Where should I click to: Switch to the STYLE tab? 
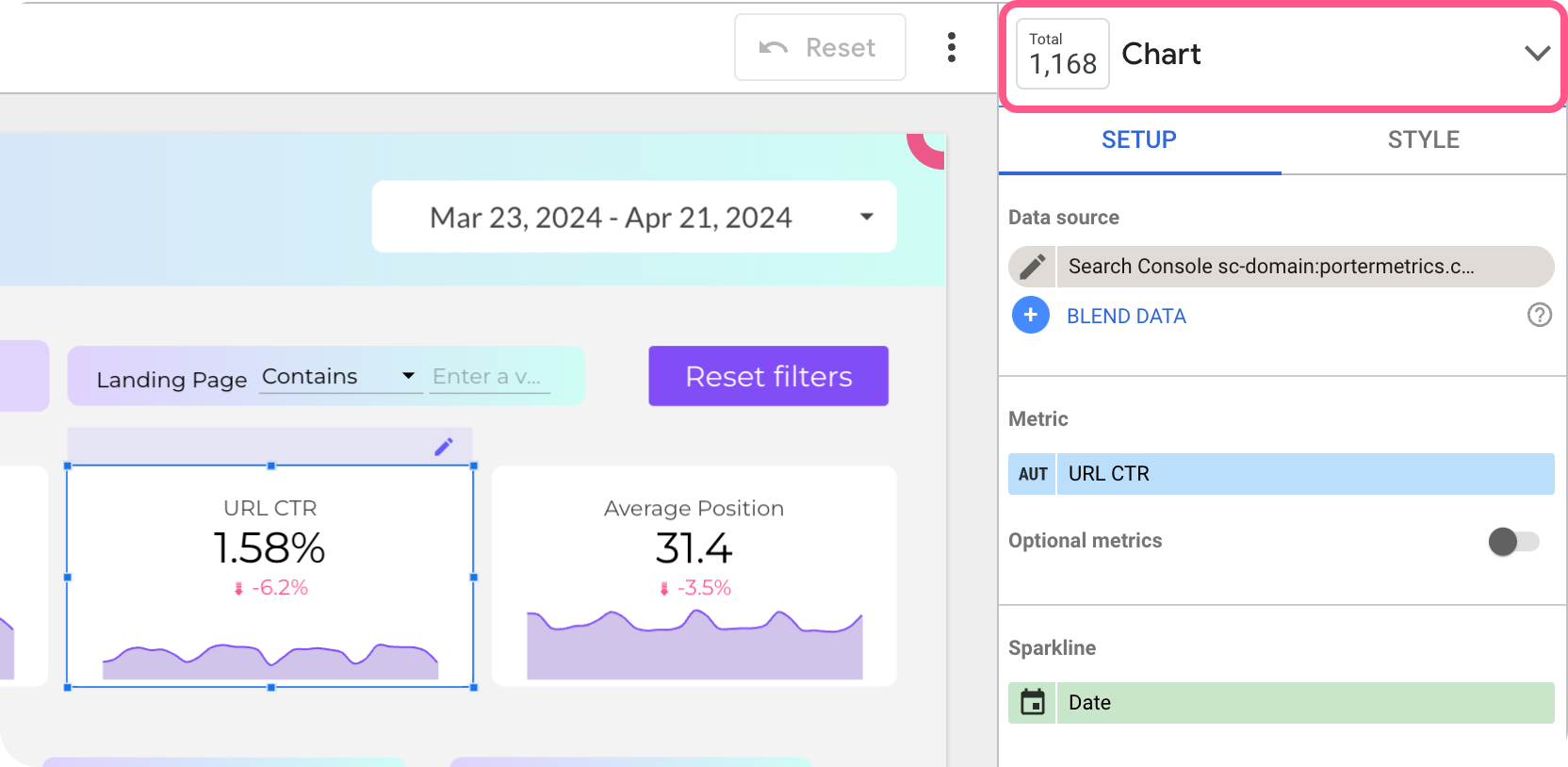coord(1423,139)
